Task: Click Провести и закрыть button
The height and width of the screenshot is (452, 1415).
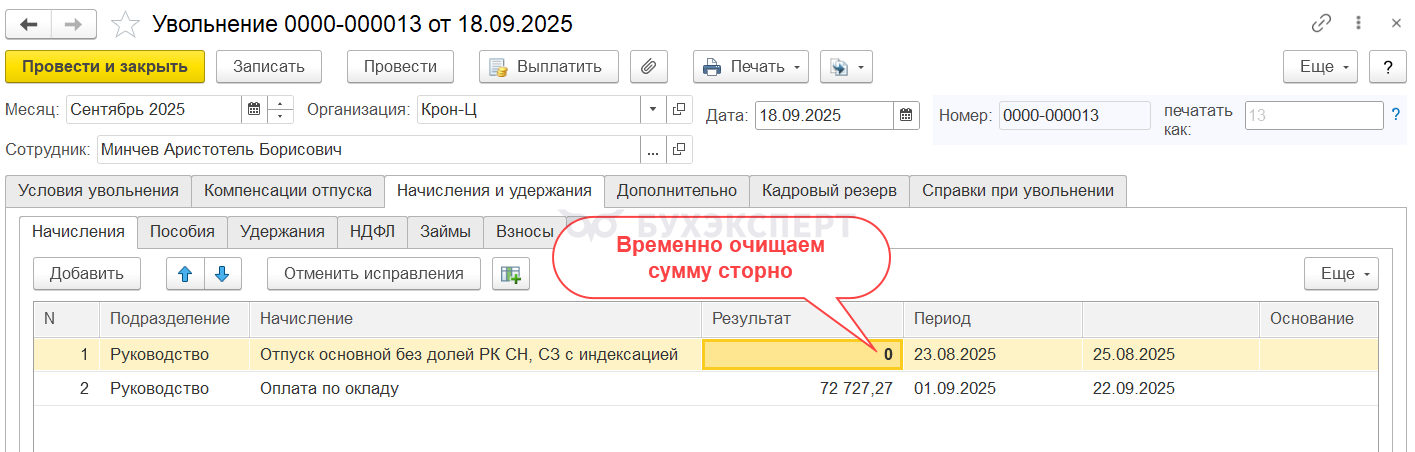Action: pyautogui.click(x=105, y=67)
